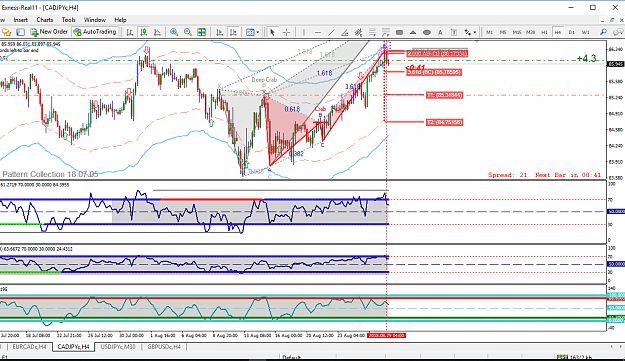Click the 'Default' status bar profile entry
The image size is (625, 361).
(291, 357)
